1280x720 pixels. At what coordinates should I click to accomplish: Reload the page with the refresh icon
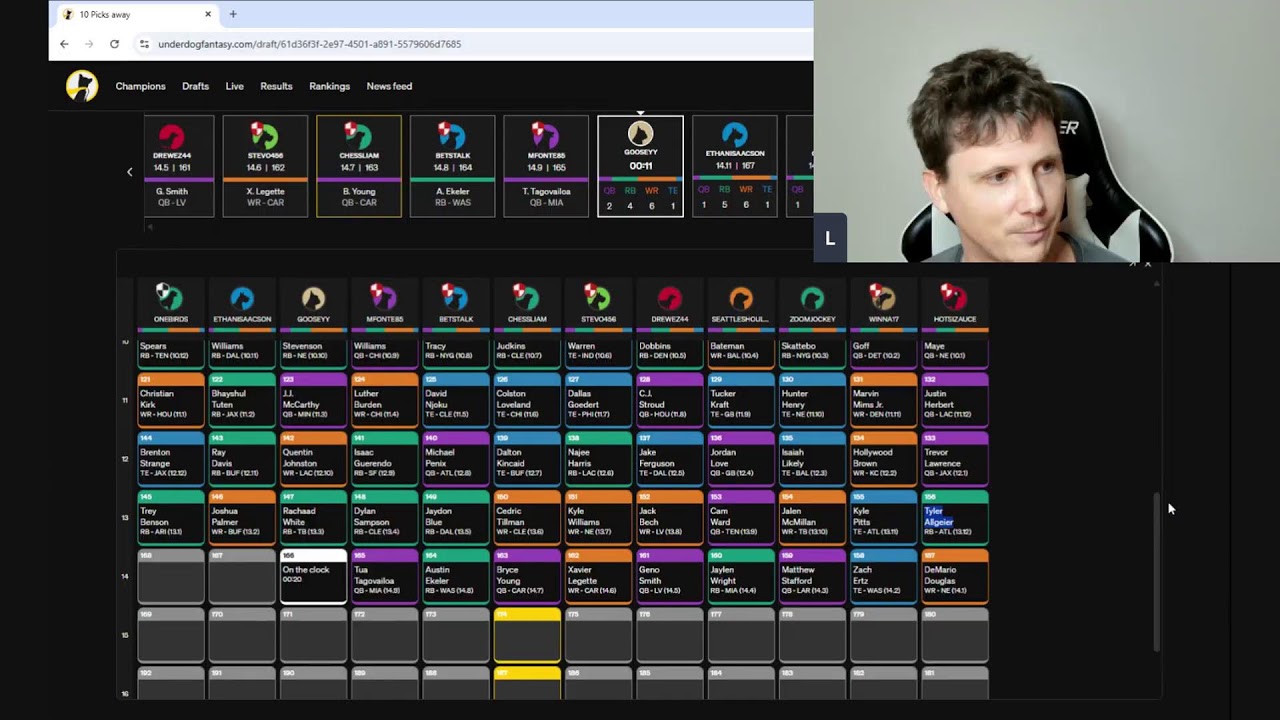[114, 44]
